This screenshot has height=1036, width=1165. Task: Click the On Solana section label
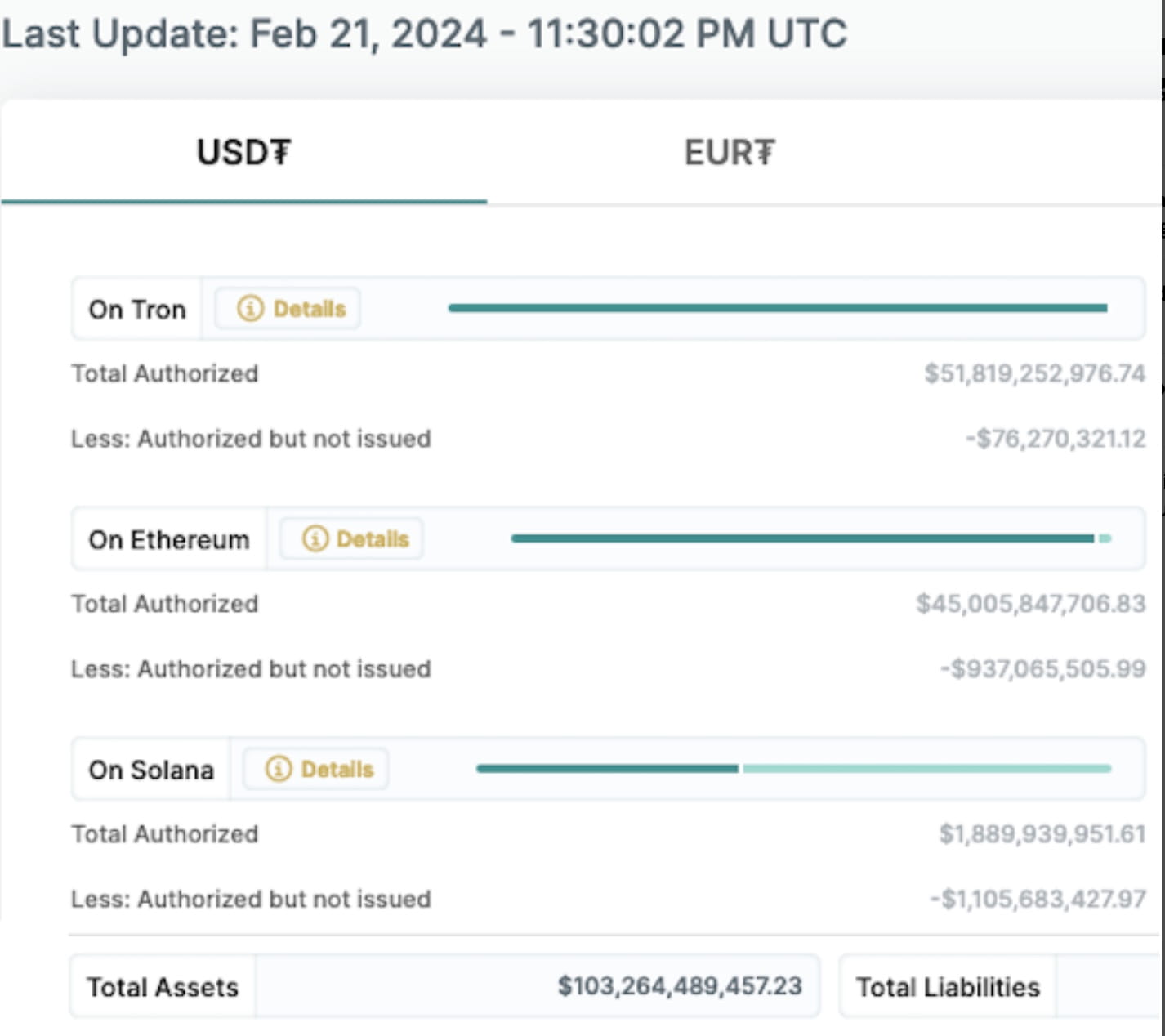click(x=150, y=768)
